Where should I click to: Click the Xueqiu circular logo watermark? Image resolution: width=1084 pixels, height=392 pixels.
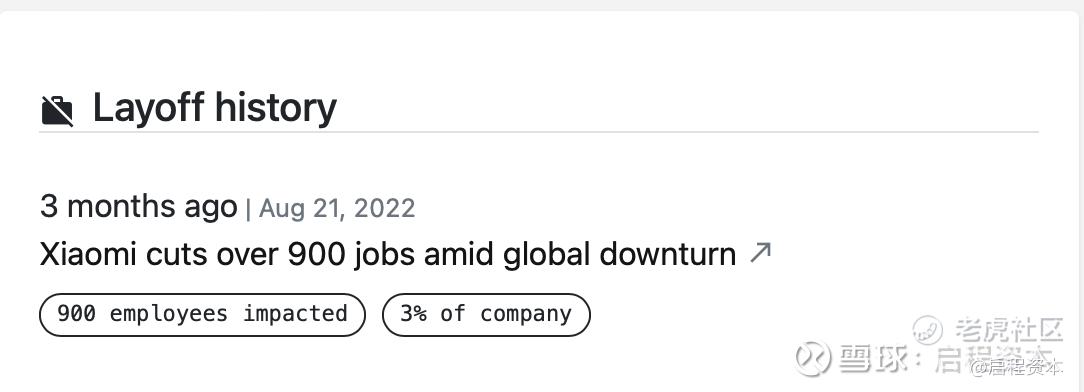tap(812, 359)
